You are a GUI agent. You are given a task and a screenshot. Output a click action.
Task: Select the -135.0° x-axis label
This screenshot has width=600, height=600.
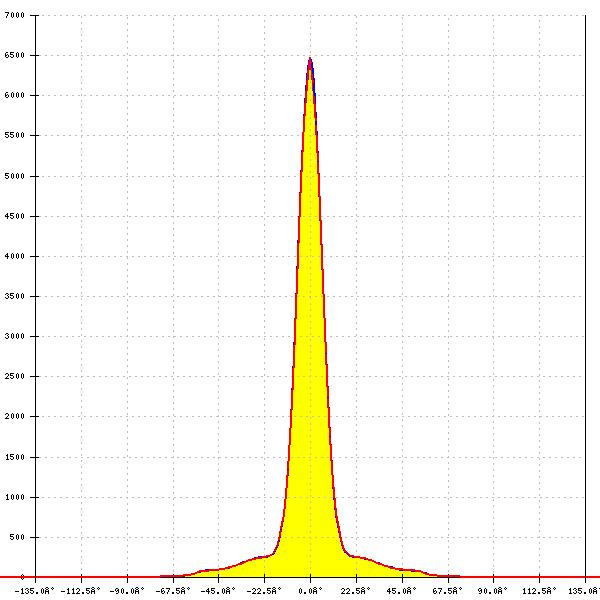point(35,591)
